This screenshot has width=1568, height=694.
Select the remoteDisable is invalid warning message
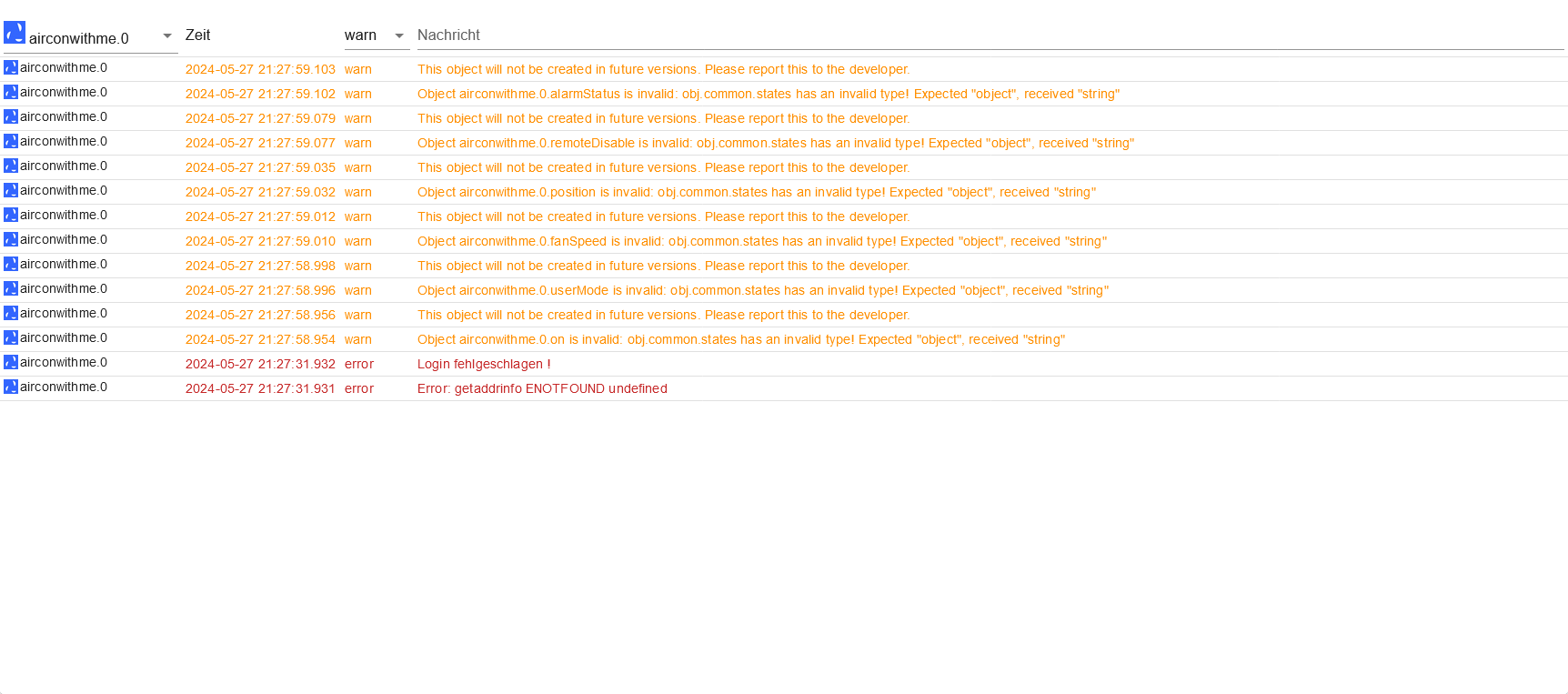pyautogui.click(x=776, y=143)
